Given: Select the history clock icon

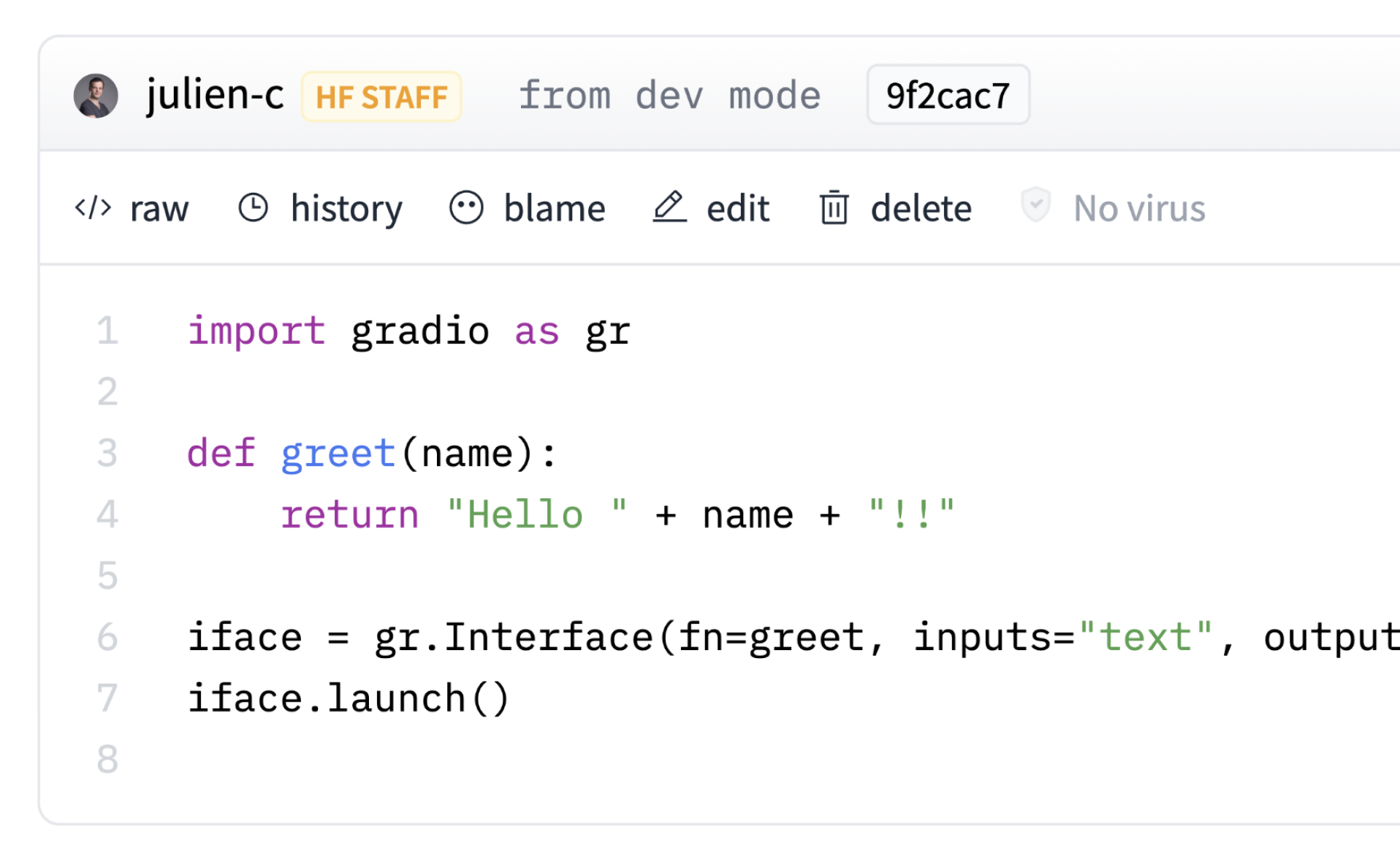Looking at the screenshot, I should 253,207.
